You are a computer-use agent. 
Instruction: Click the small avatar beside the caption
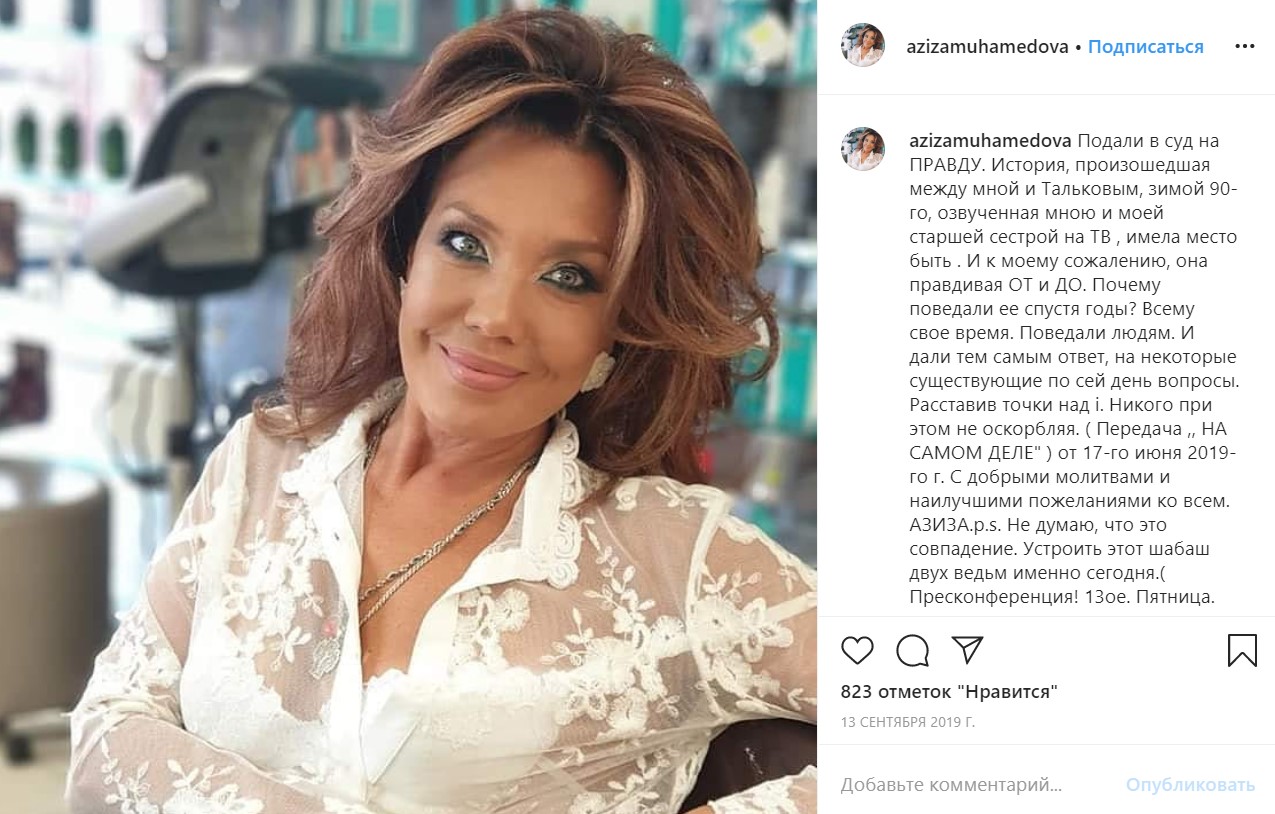click(x=862, y=148)
